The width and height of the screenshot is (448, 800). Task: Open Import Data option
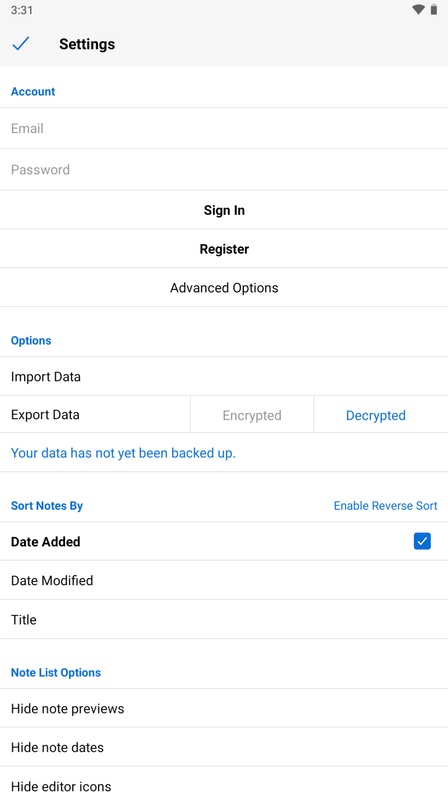coord(224,377)
